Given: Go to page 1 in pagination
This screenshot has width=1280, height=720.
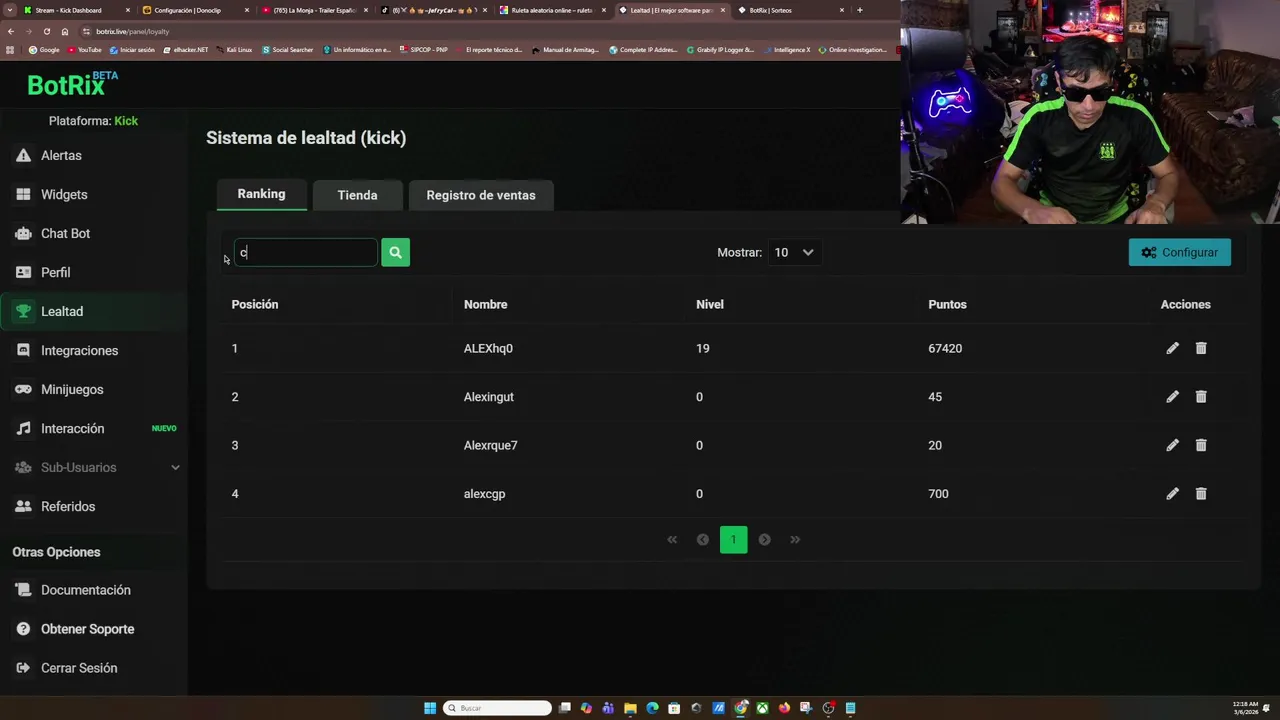Looking at the screenshot, I should [x=733, y=540].
